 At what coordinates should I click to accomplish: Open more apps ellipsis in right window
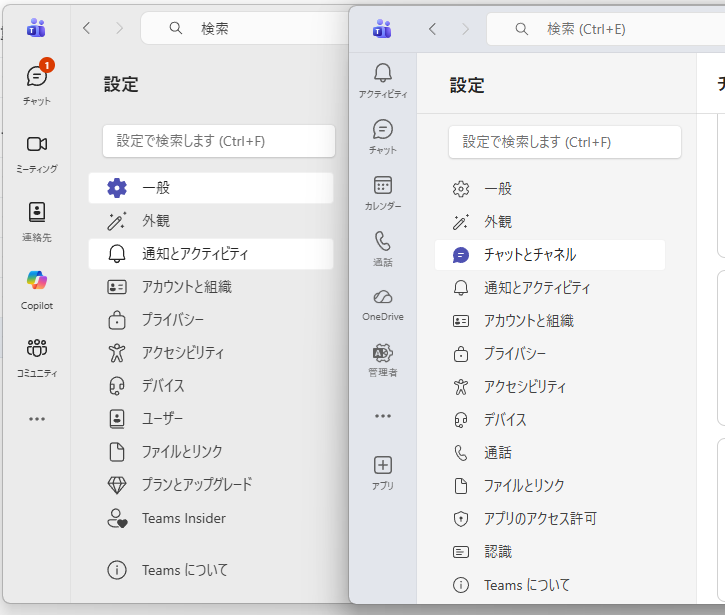tap(383, 416)
